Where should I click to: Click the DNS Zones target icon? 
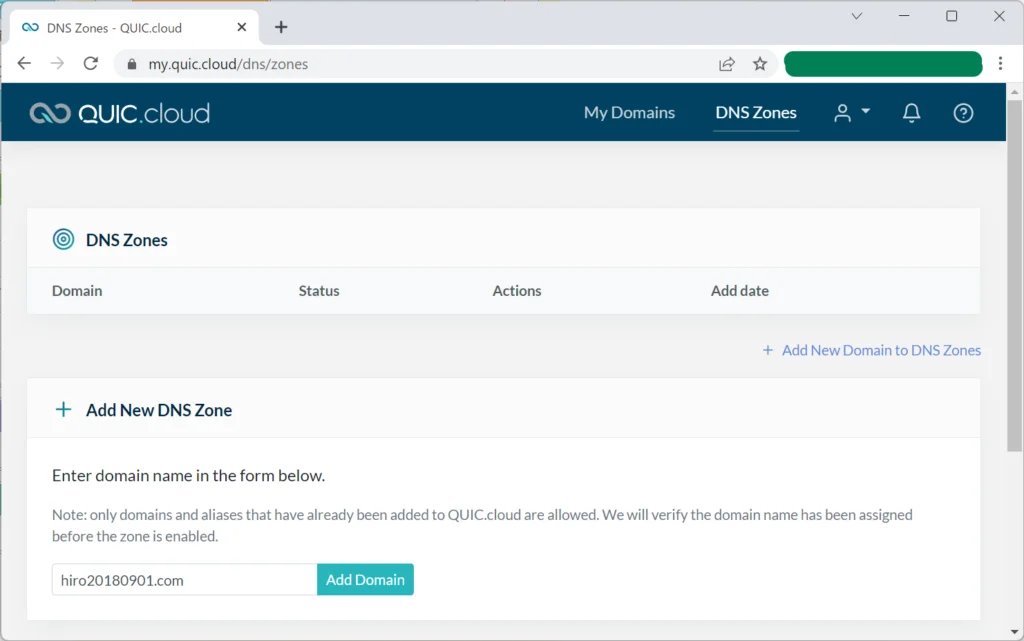(x=63, y=240)
